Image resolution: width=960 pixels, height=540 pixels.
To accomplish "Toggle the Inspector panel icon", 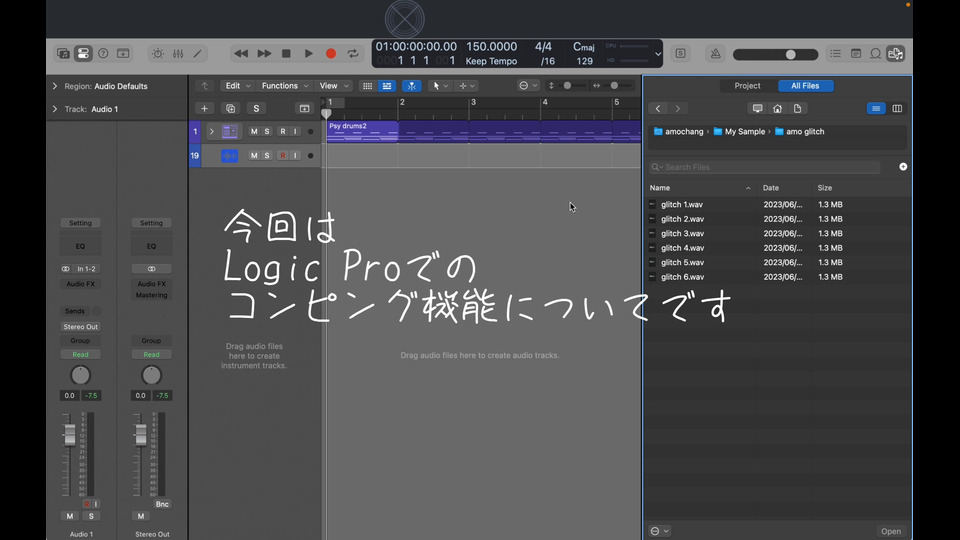I will point(83,54).
